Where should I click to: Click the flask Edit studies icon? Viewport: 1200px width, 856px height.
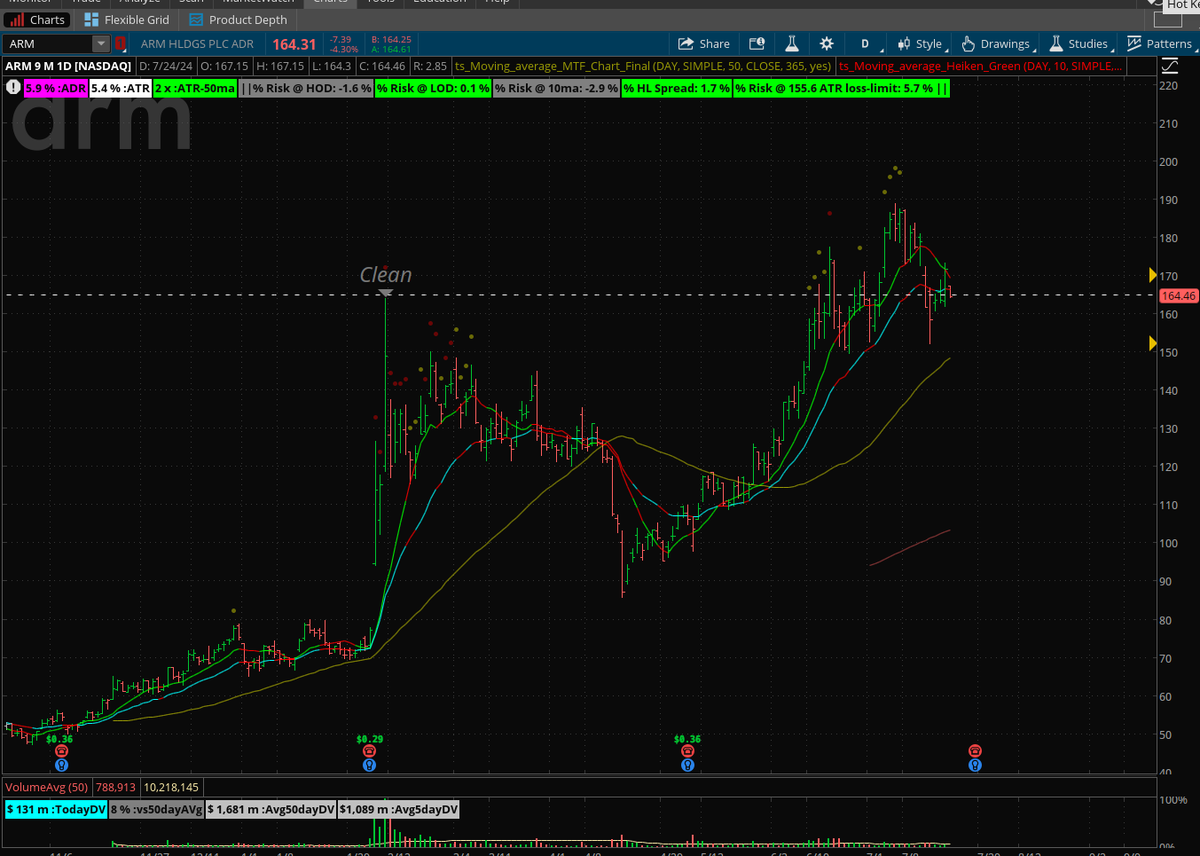coord(791,44)
